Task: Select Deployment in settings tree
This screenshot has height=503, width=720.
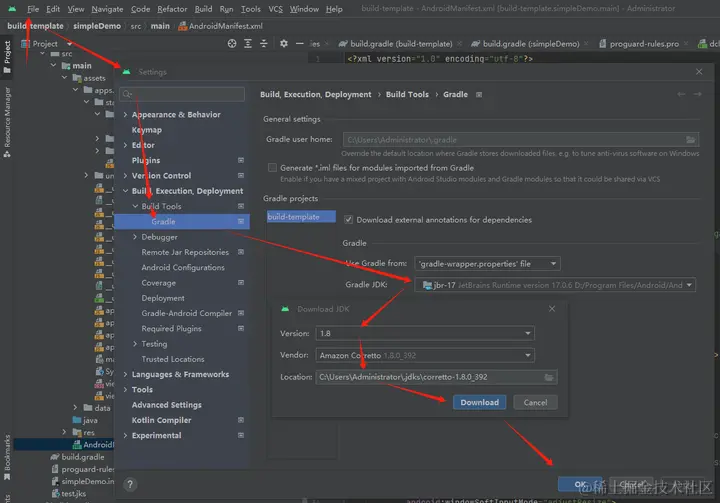Action: [x=163, y=298]
